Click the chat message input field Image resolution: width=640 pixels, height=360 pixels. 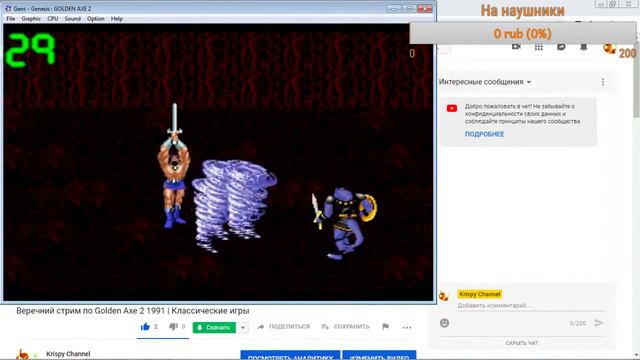531,305
